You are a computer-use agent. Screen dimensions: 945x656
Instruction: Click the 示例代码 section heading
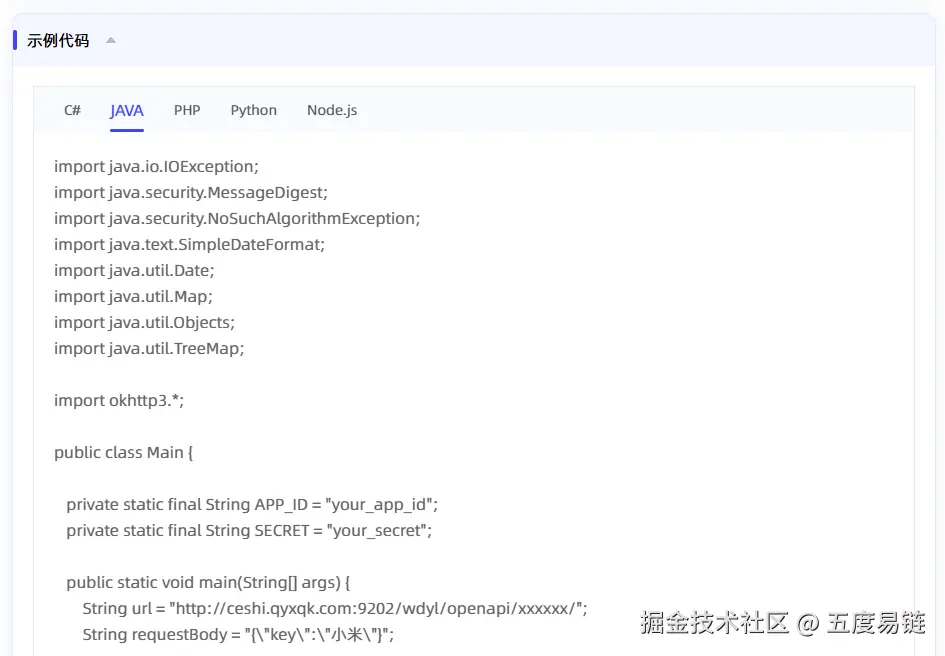tap(58, 40)
